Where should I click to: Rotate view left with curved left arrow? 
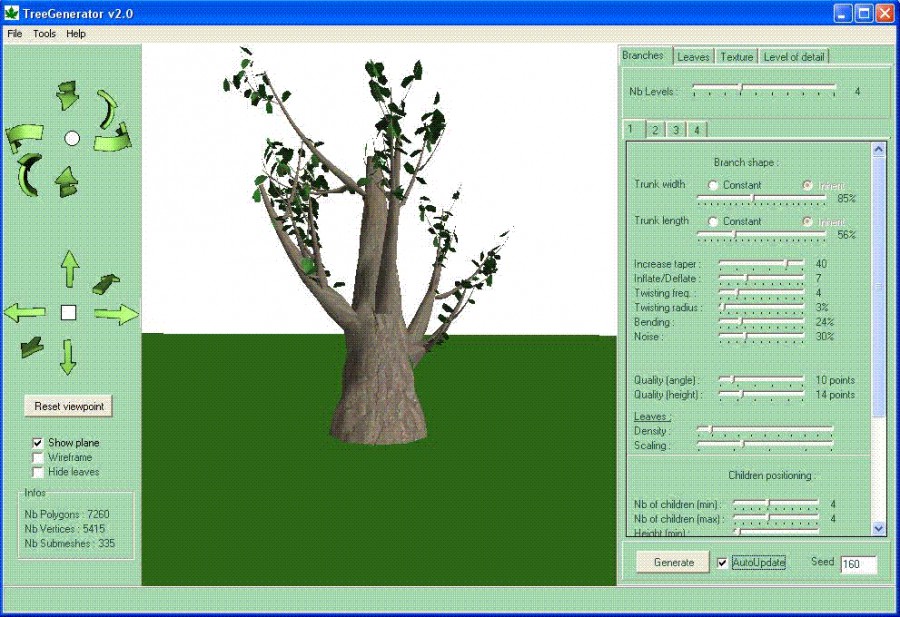pos(25,138)
